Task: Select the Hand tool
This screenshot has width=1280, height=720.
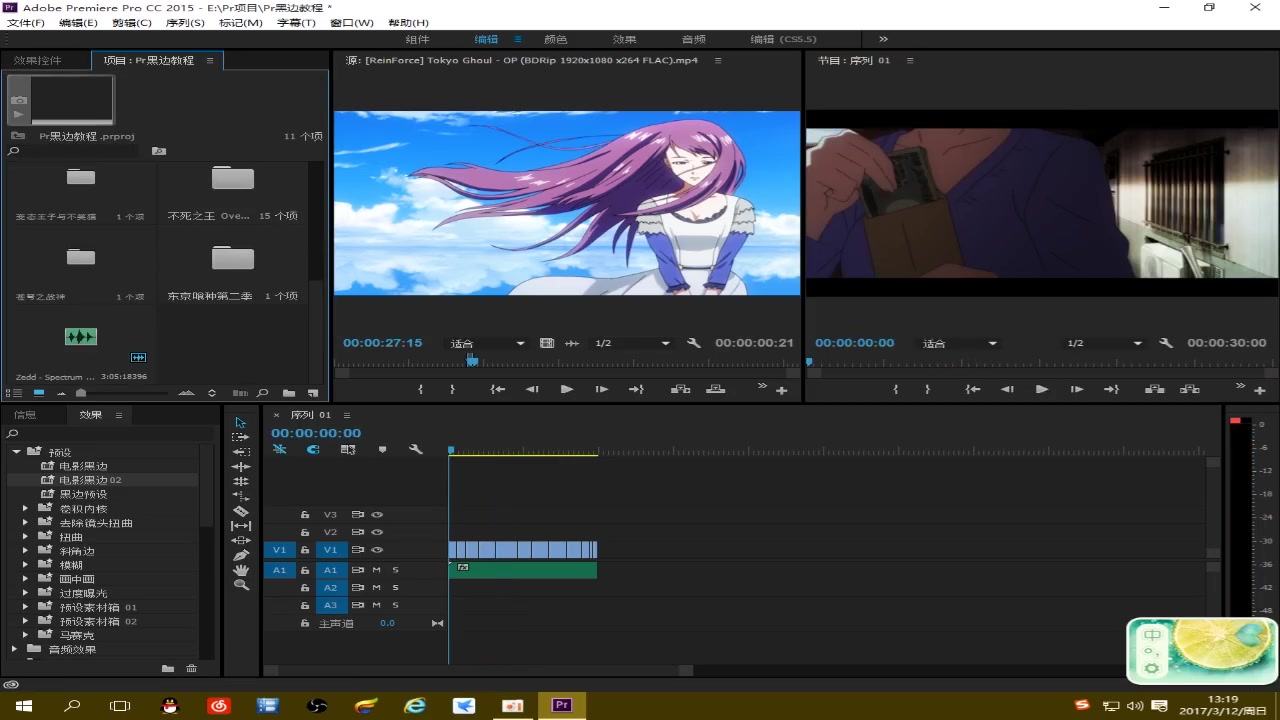Action: tap(241, 570)
